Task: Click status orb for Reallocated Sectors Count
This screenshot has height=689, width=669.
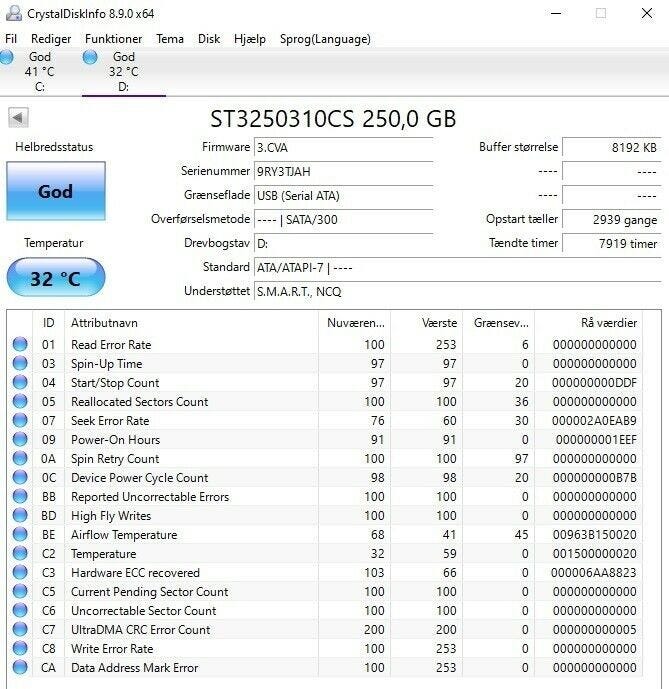Action: (x=20, y=402)
